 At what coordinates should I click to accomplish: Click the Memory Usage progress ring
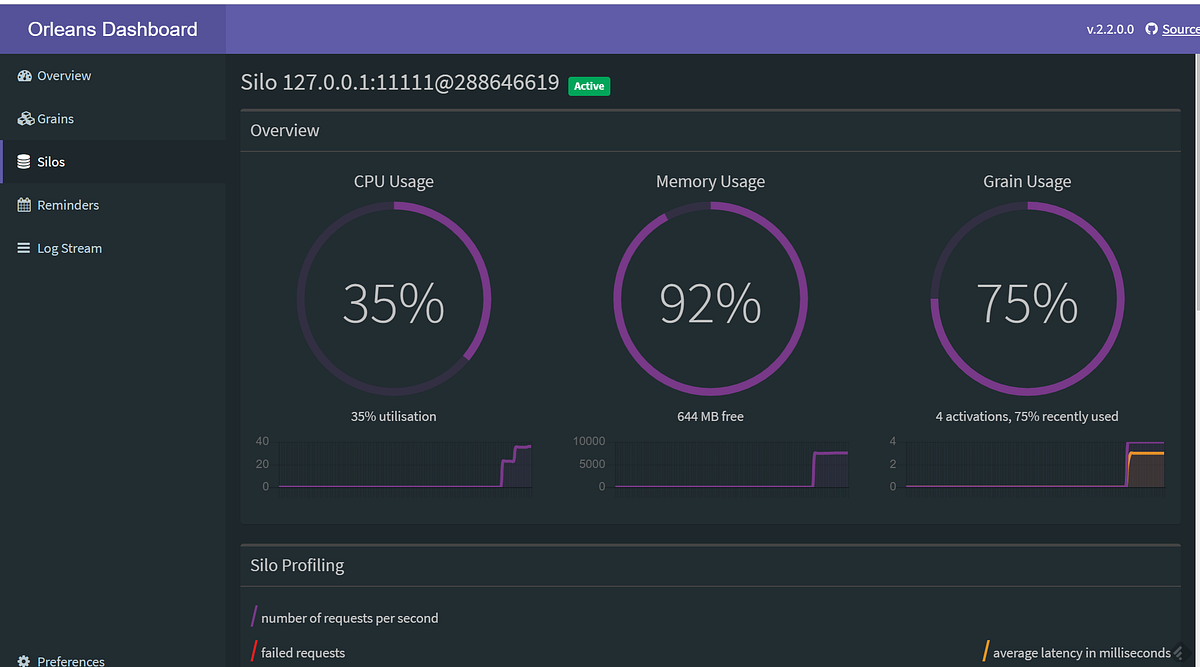[x=710, y=299]
